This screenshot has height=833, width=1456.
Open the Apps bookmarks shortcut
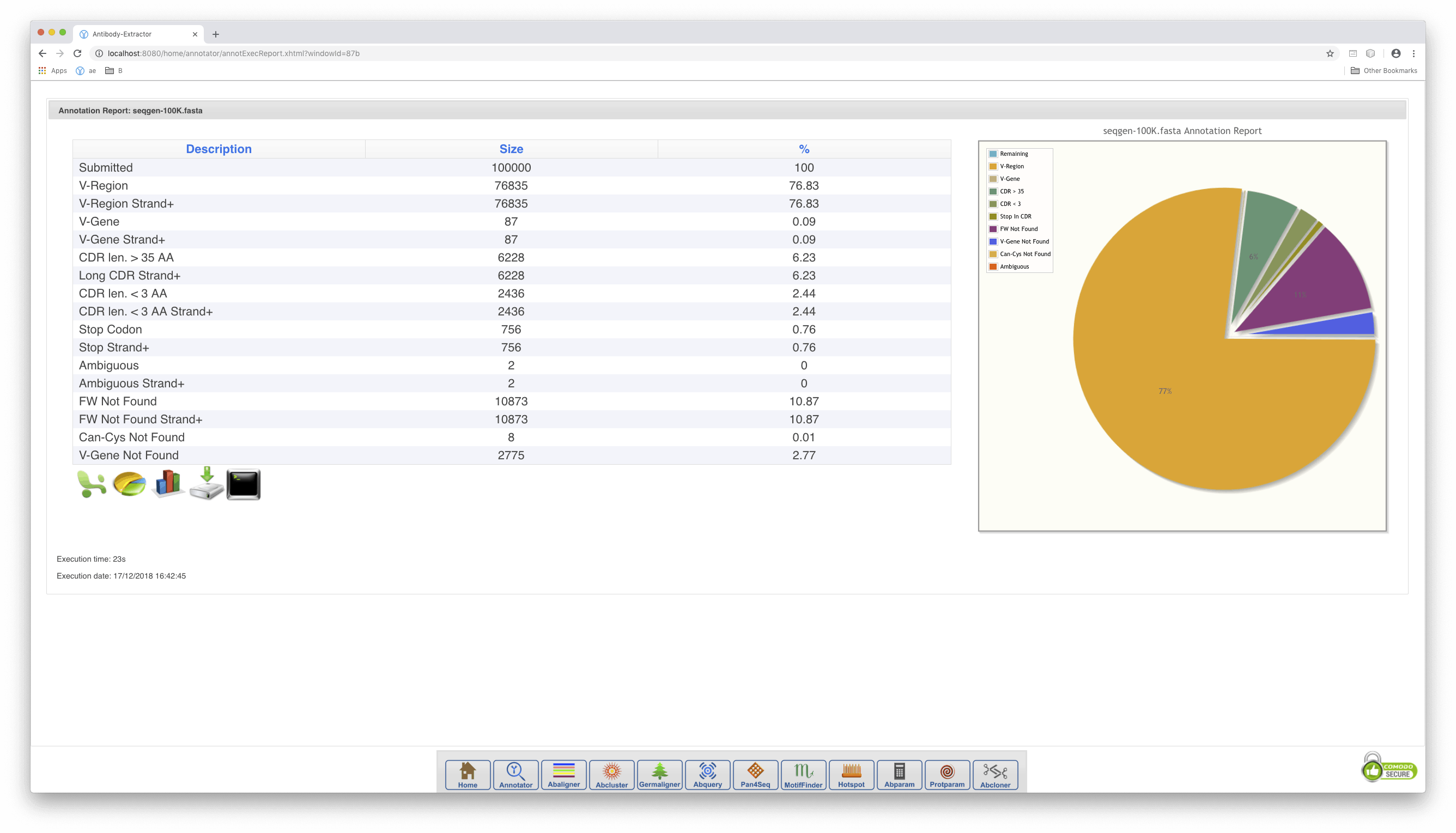click(53, 71)
